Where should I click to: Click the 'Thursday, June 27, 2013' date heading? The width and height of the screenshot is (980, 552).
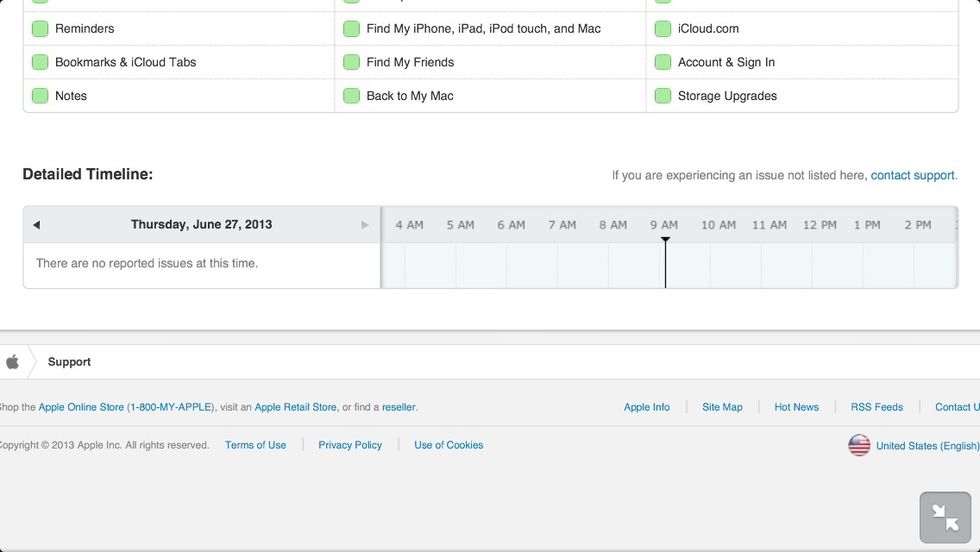coord(201,224)
